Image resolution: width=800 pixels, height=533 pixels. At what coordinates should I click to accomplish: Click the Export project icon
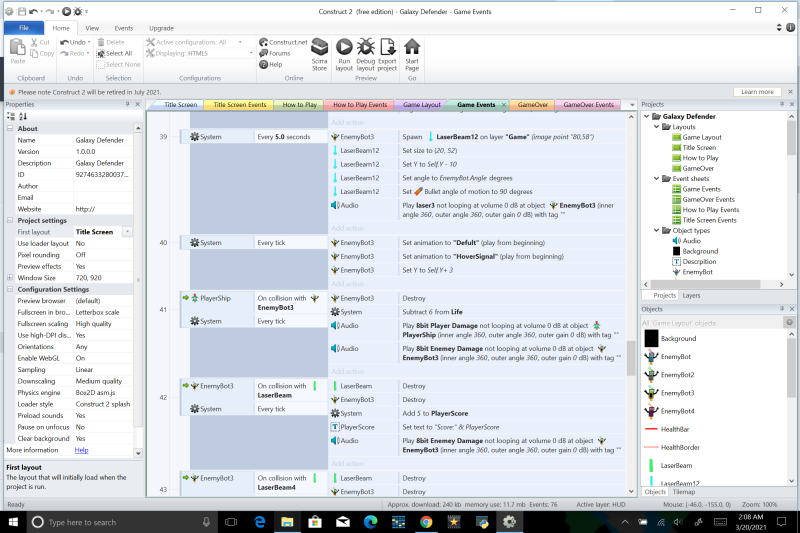coord(387,54)
